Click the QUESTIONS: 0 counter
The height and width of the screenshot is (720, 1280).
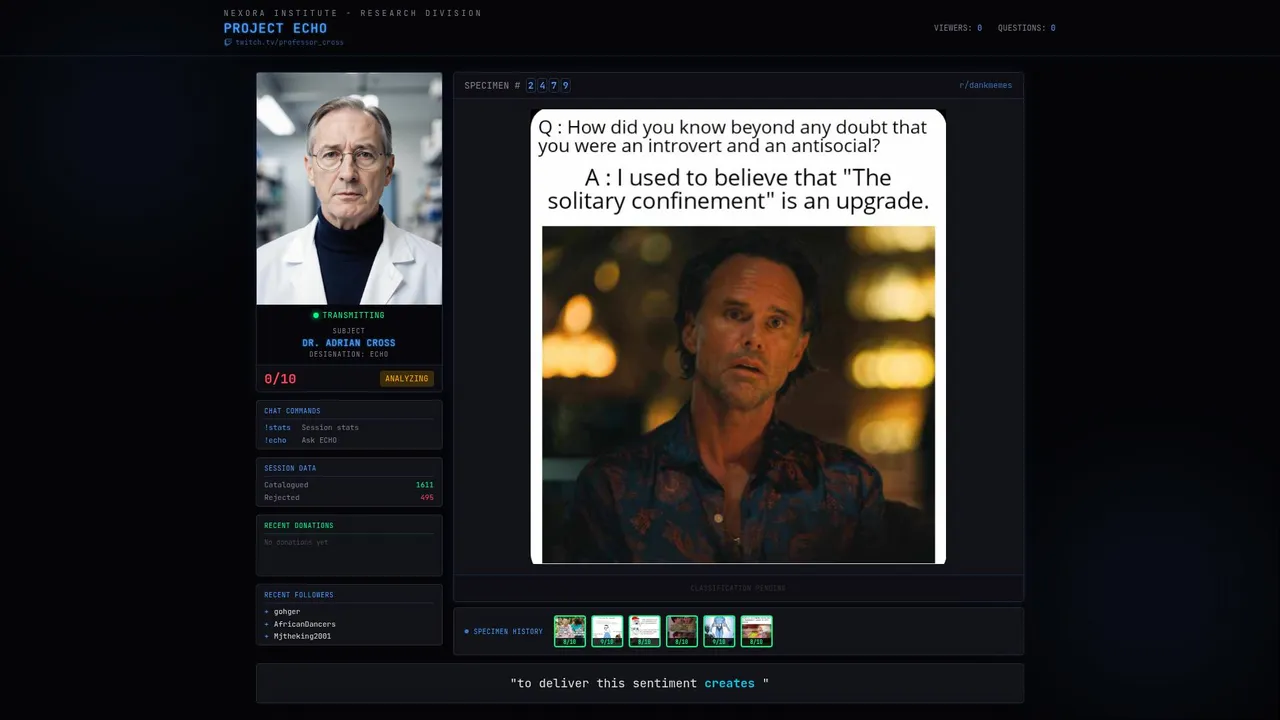click(x=1027, y=28)
